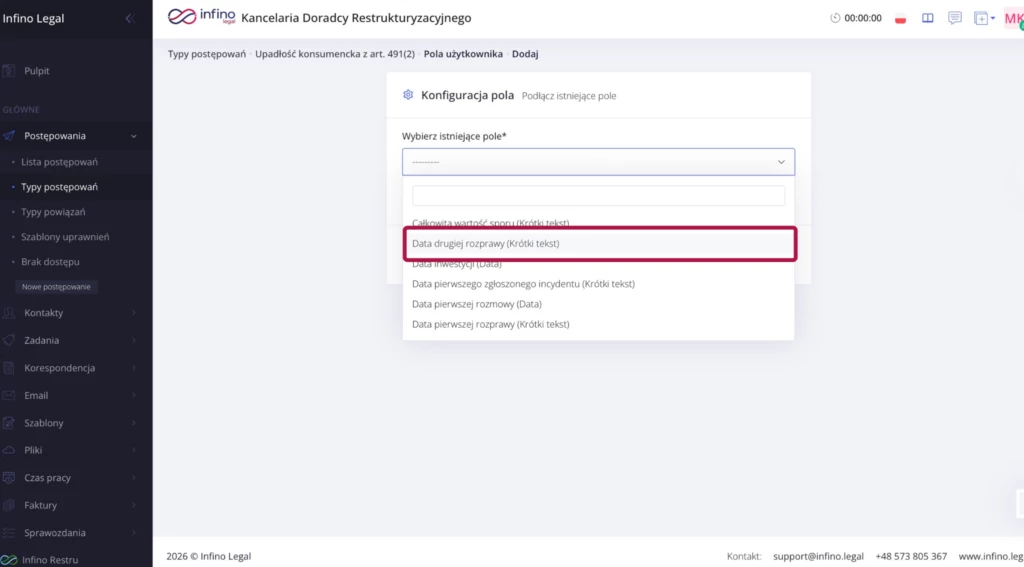Viewport: 1024px width, 567px height.
Task: Click the +48 573 805 367 phone number
Action: (x=911, y=557)
